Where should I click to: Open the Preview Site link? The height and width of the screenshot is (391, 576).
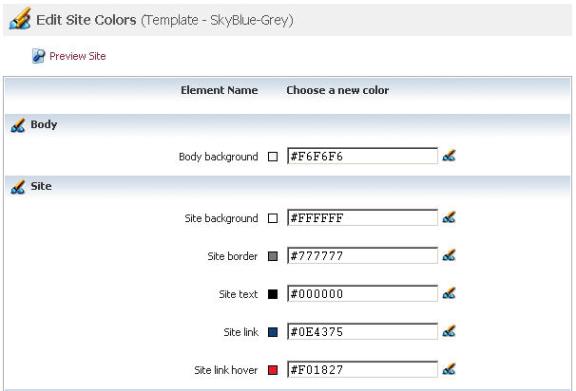(78, 56)
